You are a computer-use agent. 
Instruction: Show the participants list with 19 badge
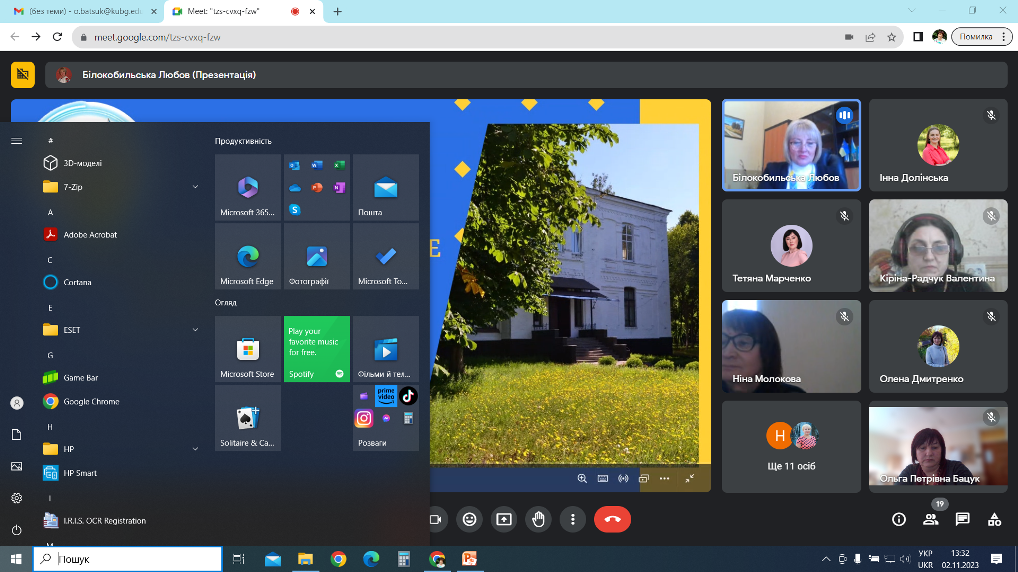pyautogui.click(x=931, y=519)
